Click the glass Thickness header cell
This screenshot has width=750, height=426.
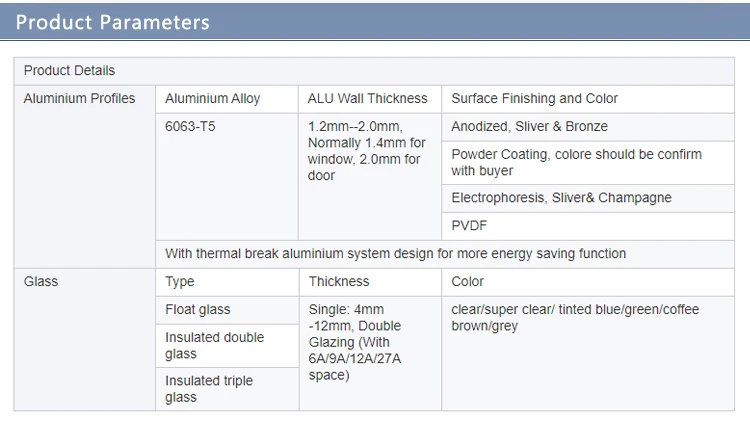pyautogui.click(x=370, y=282)
